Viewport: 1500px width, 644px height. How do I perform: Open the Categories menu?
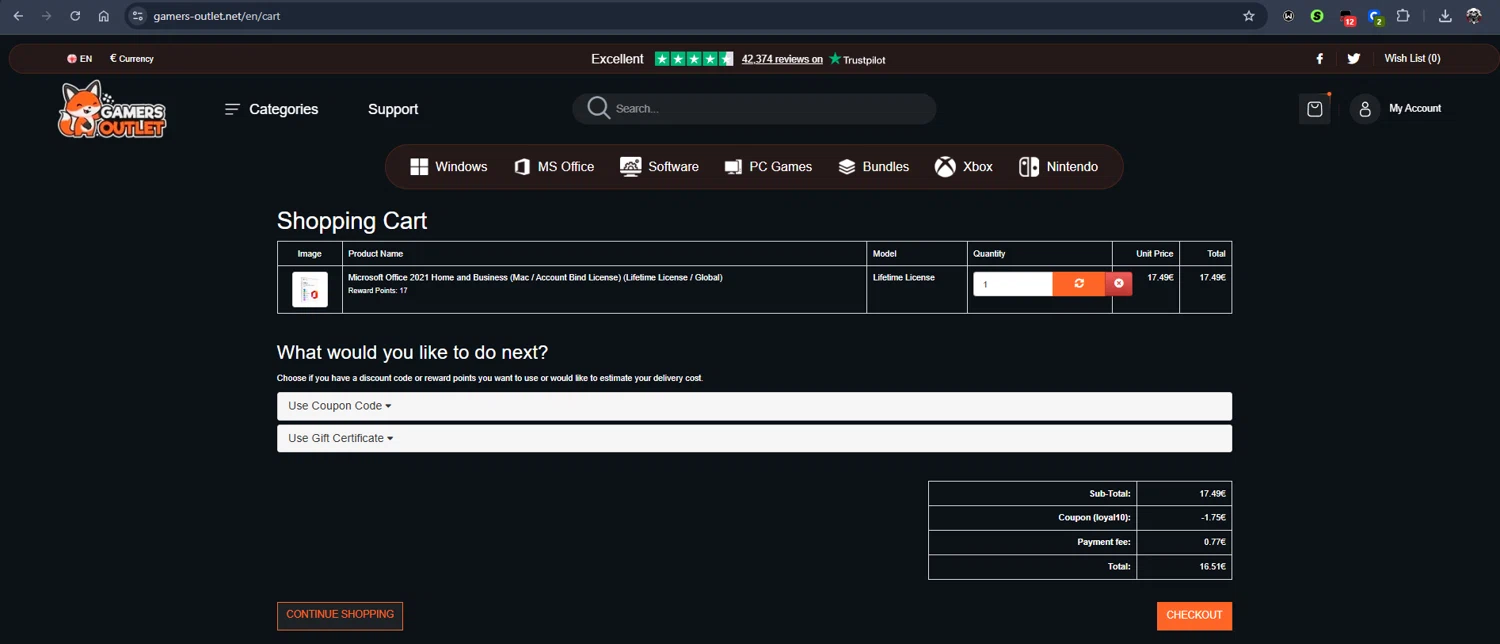tap(271, 109)
